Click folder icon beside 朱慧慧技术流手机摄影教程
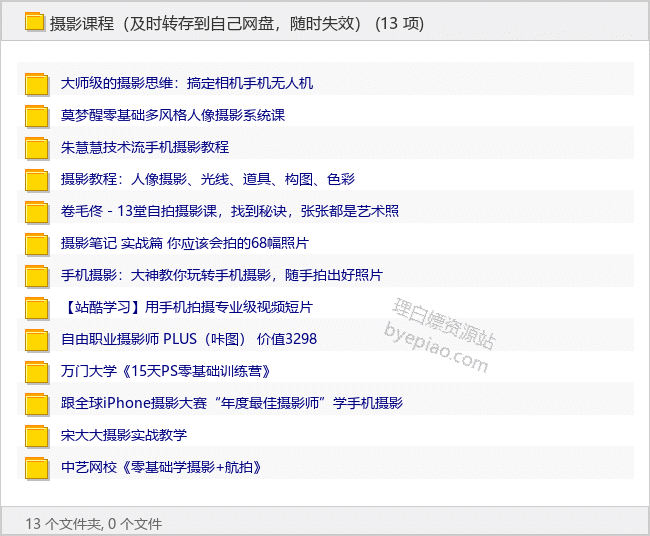 coord(37,148)
